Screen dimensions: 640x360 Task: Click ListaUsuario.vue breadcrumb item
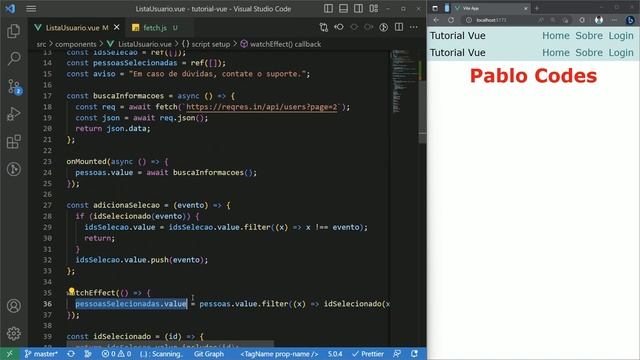139,44
